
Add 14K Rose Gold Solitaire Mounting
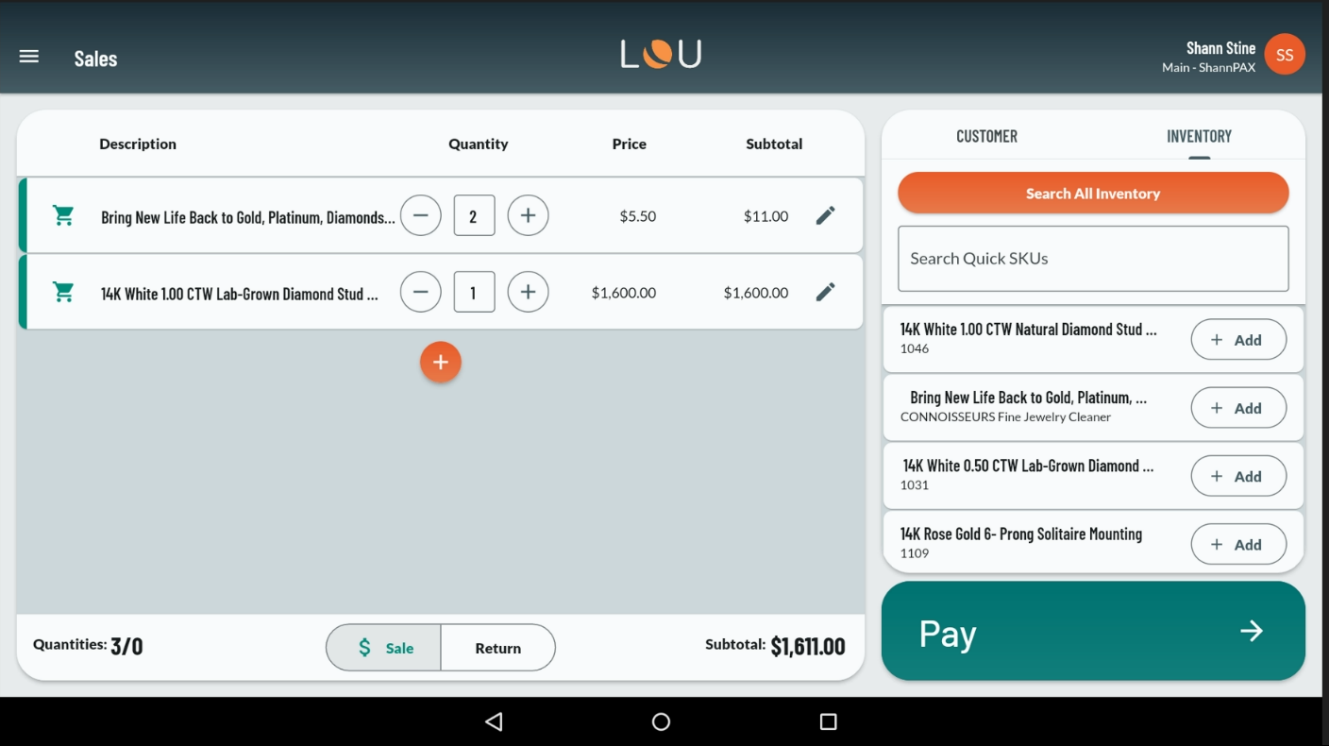pos(1238,545)
